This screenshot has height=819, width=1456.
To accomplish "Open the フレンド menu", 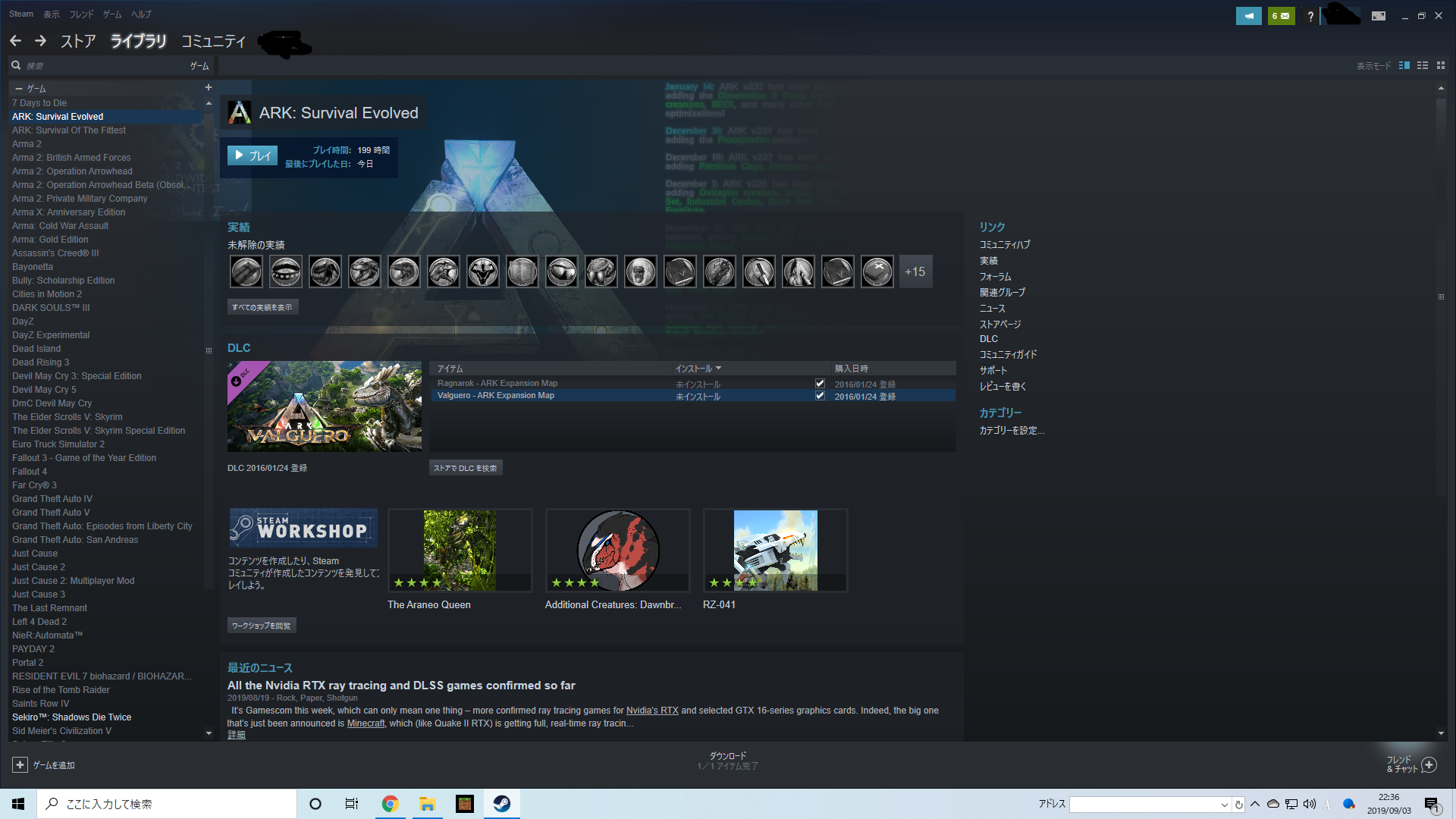I will pyautogui.click(x=82, y=14).
